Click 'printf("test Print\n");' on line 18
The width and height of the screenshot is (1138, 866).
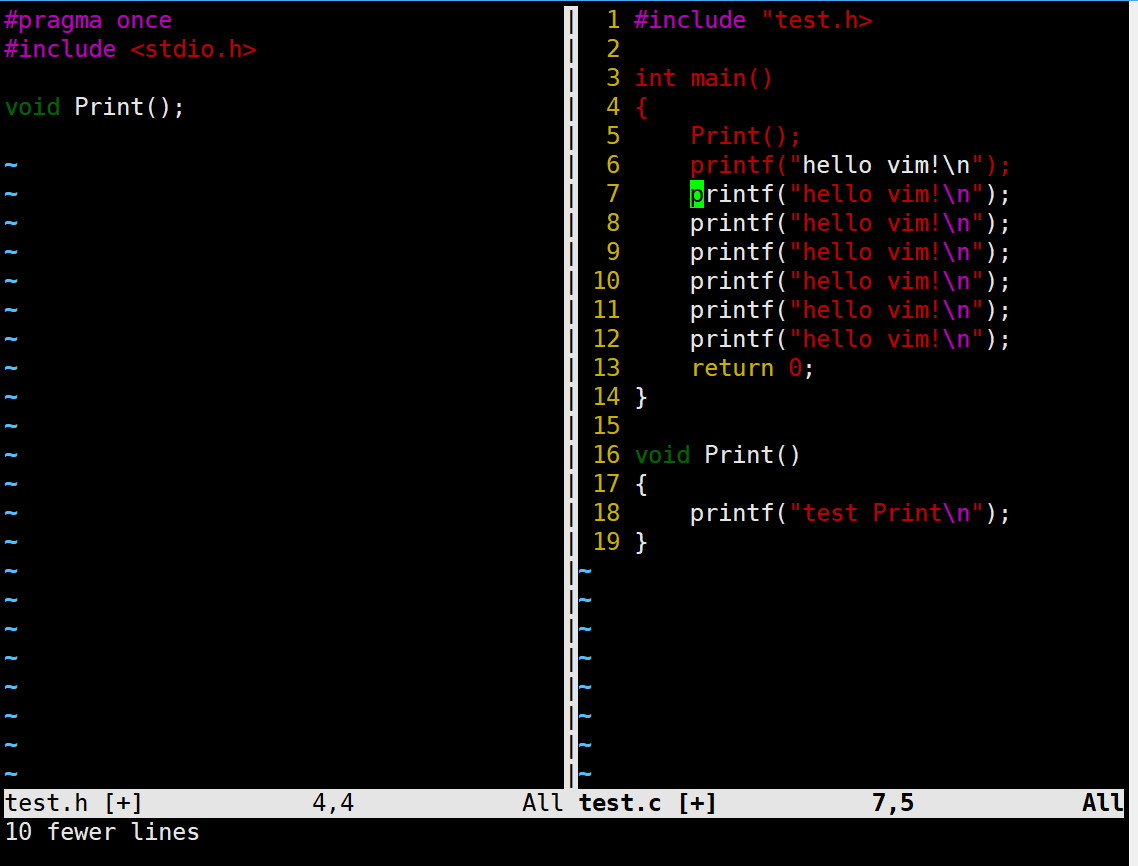click(850, 513)
